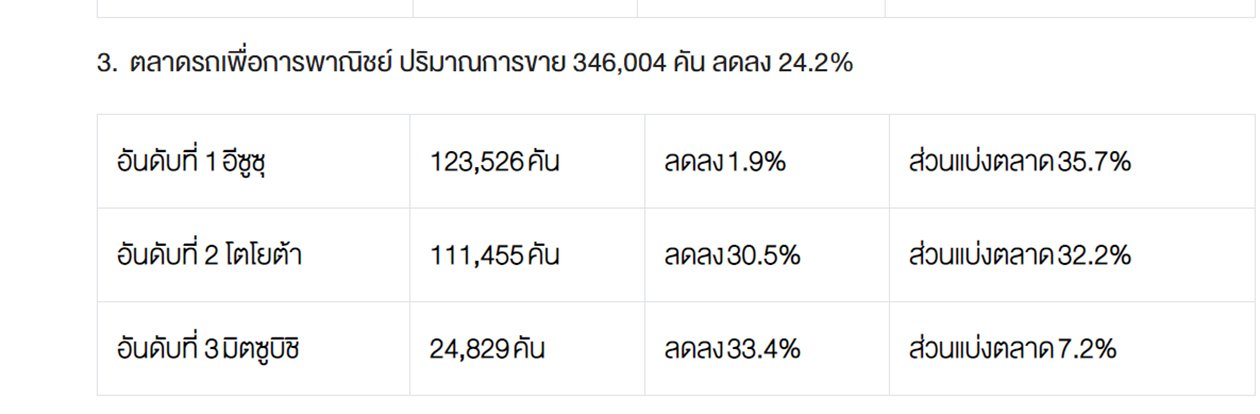Click the อันดับที่ 1 rank label
This screenshot has width=1260, height=414.
pos(168,162)
